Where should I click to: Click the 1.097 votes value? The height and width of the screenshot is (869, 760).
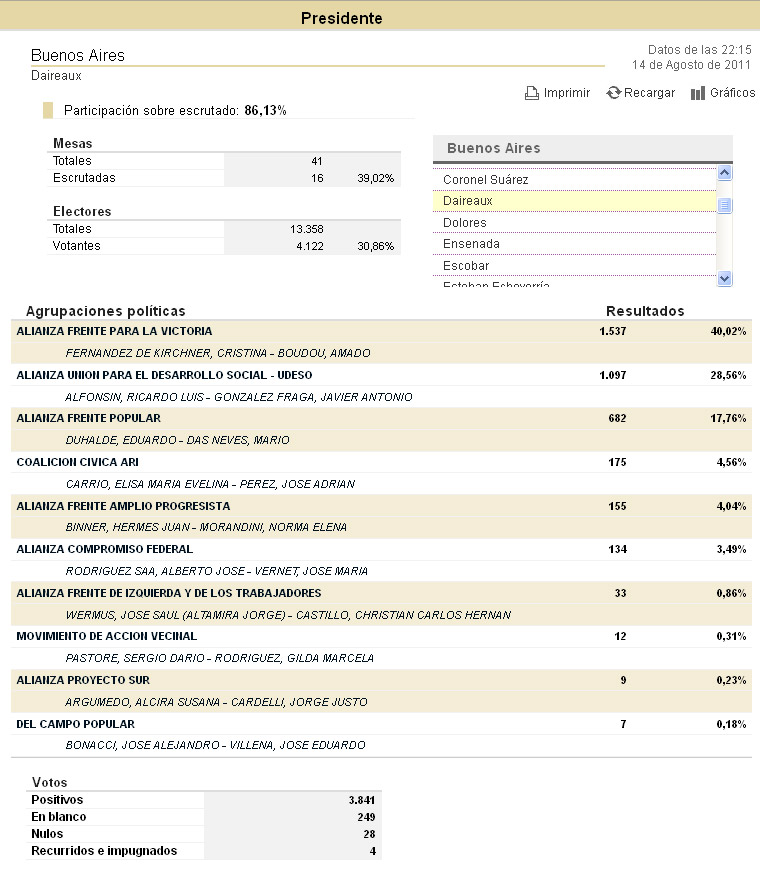[x=613, y=375]
